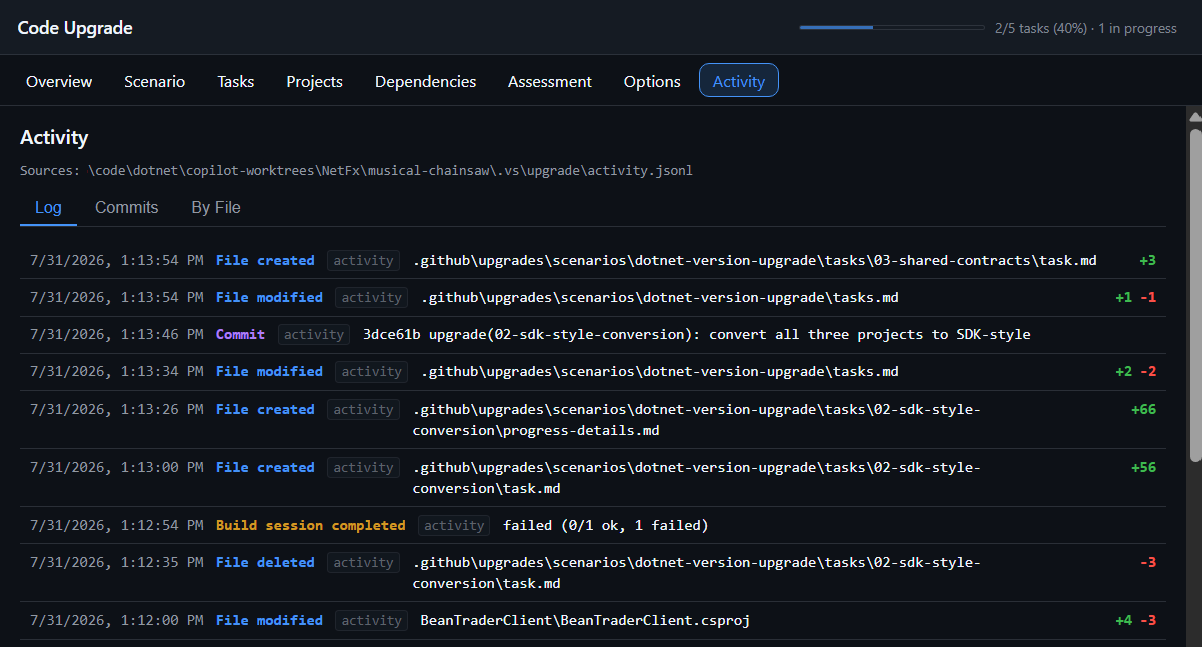Click the 1:12:35 PM timestamp
This screenshot has height=647, width=1202.
117,562
